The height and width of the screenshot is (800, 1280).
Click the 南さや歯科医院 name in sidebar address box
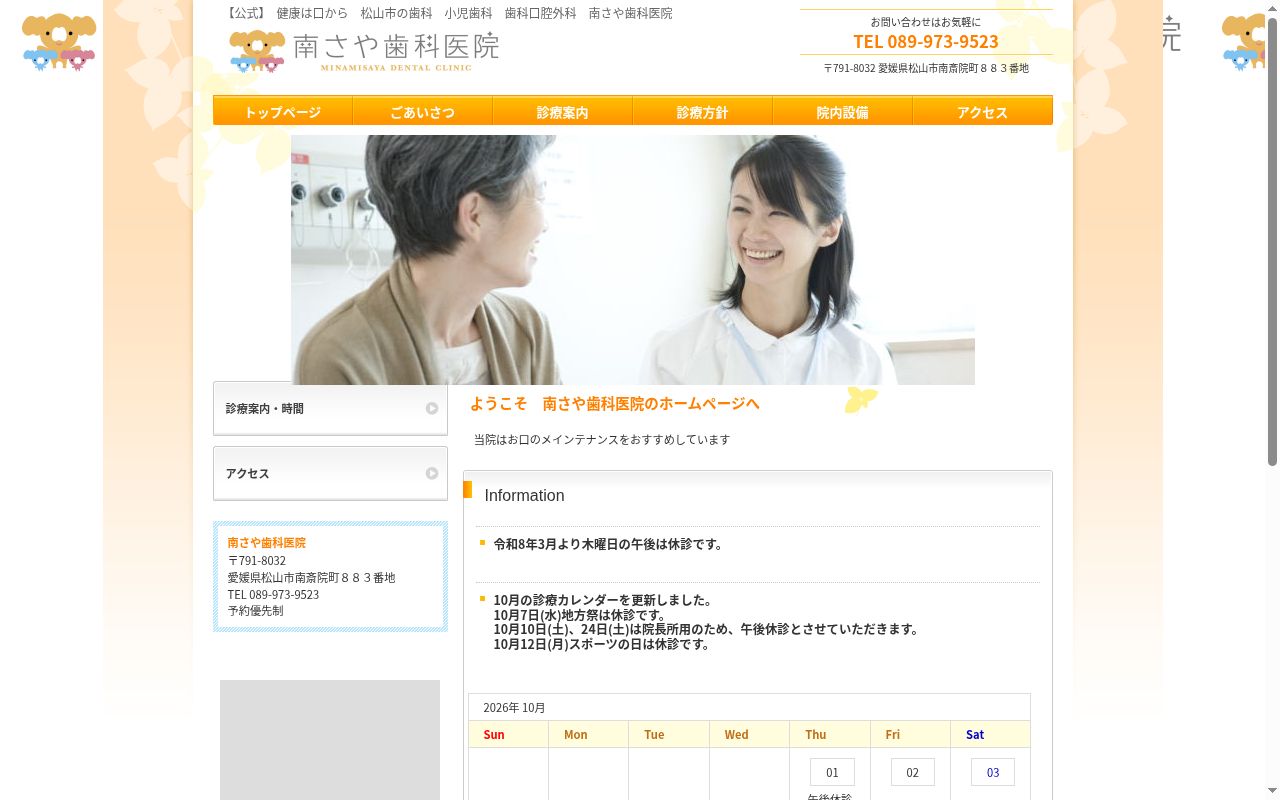(266, 542)
